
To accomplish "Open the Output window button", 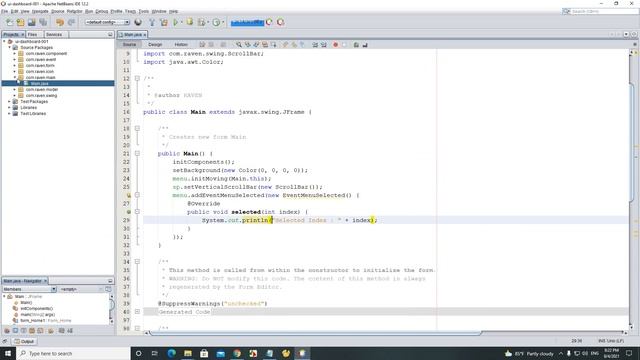I will (x=24, y=341).
